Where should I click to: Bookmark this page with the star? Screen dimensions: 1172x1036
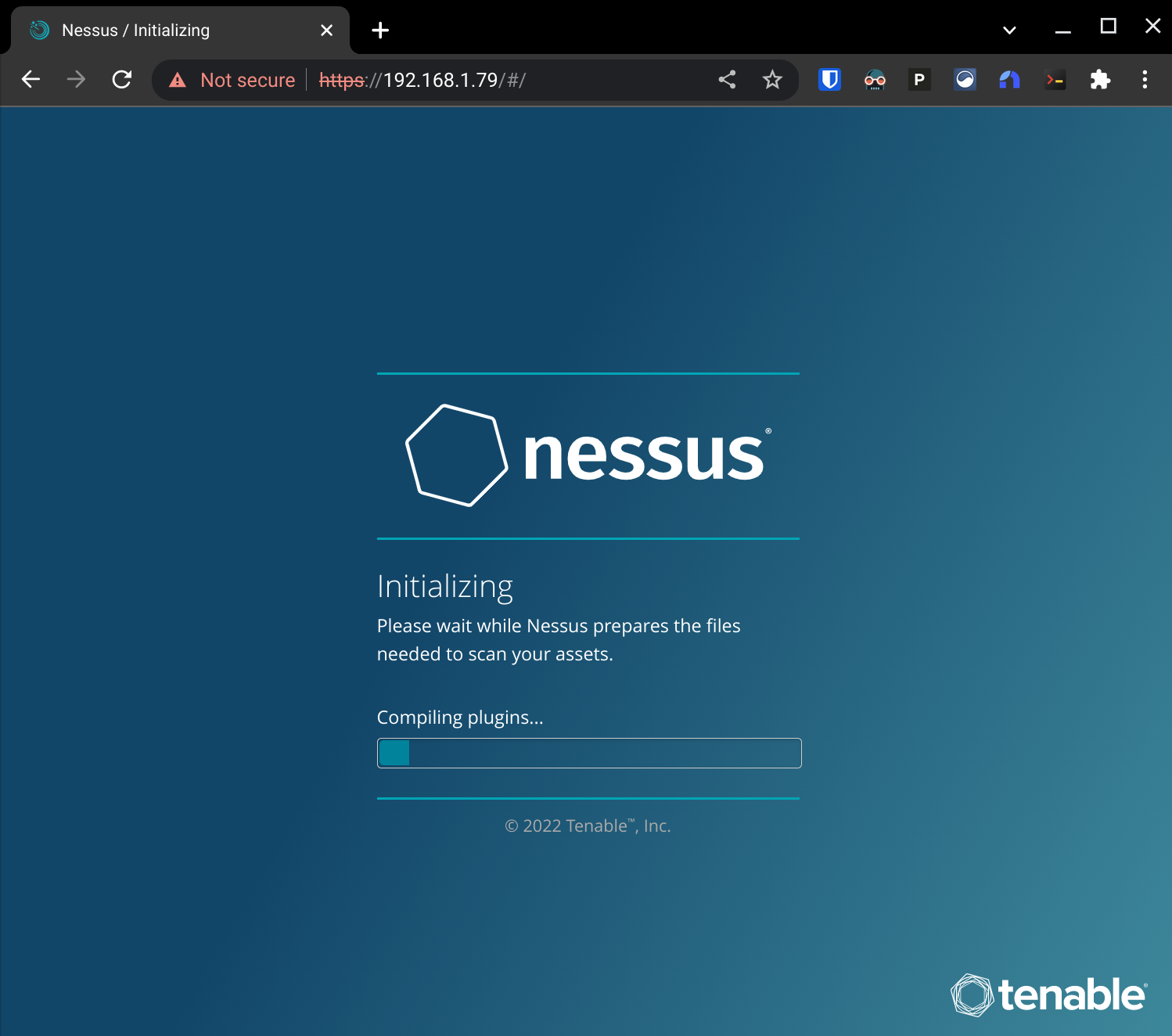pos(772,79)
